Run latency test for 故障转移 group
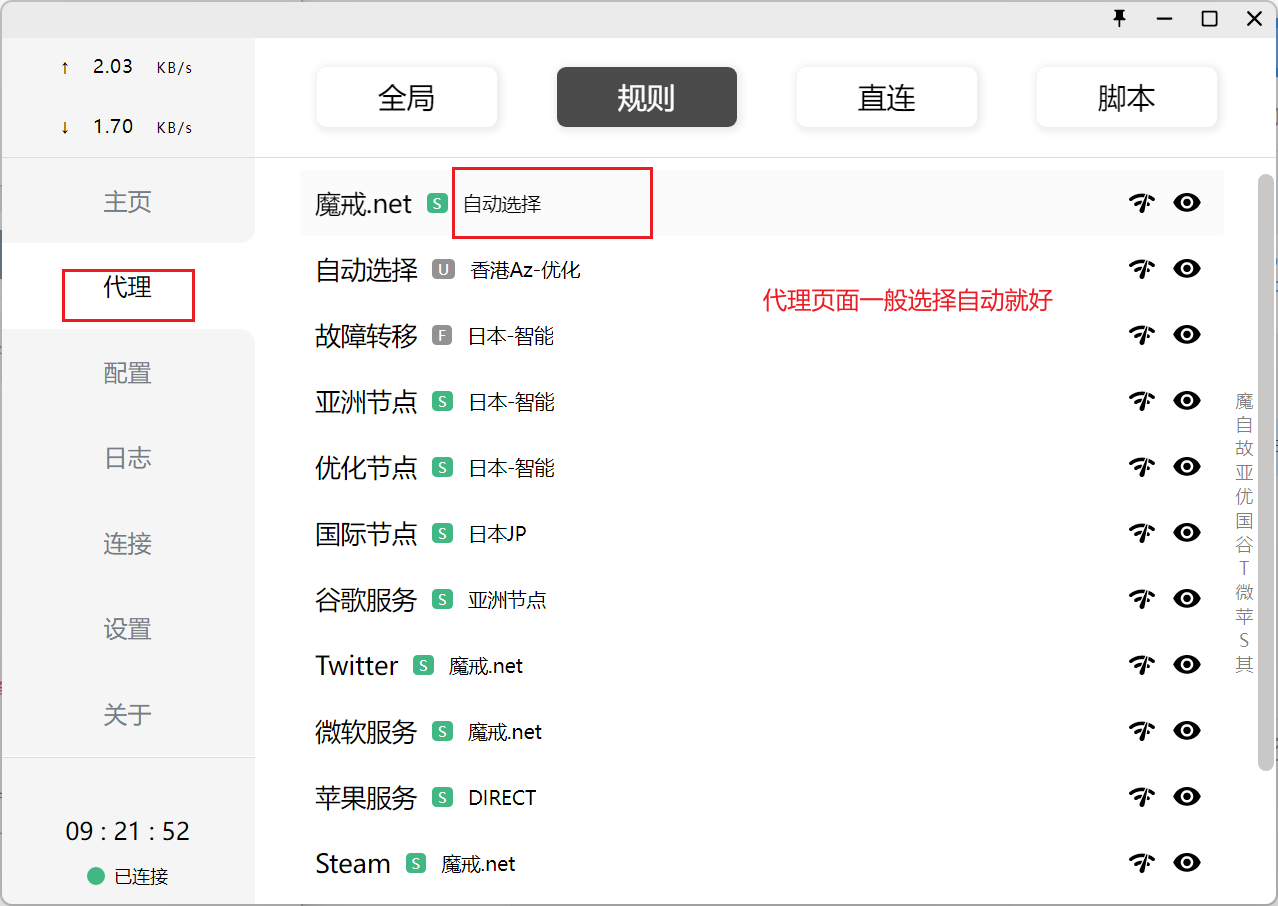 coord(1141,335)
